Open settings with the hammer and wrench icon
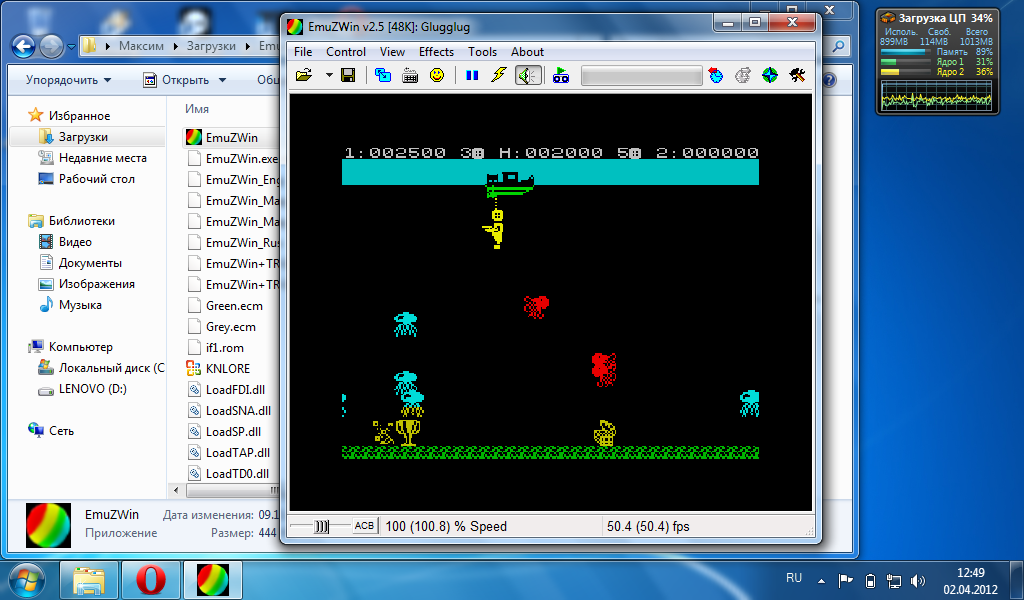The height and width of the screenshot is (600, 1024). pyautogui.click(x=797, y=75)
